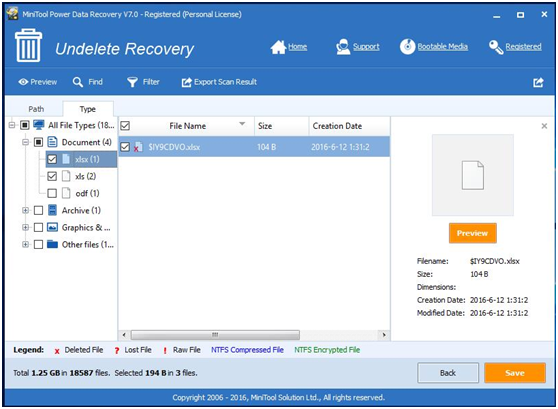The height and width of the screenshot is (409, 558).
Task: Click the Other files folder icon
Action: [x=52, y=244]
